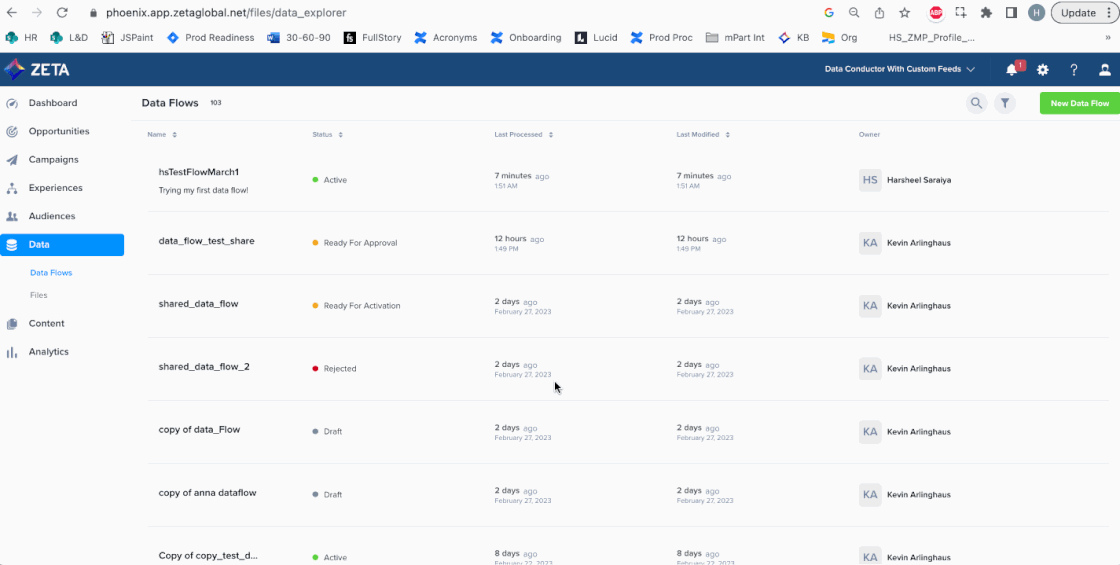The width and height of the screenshot is (1120, 565).
Task: Open the user profile icon
Action: [1105, 70]
